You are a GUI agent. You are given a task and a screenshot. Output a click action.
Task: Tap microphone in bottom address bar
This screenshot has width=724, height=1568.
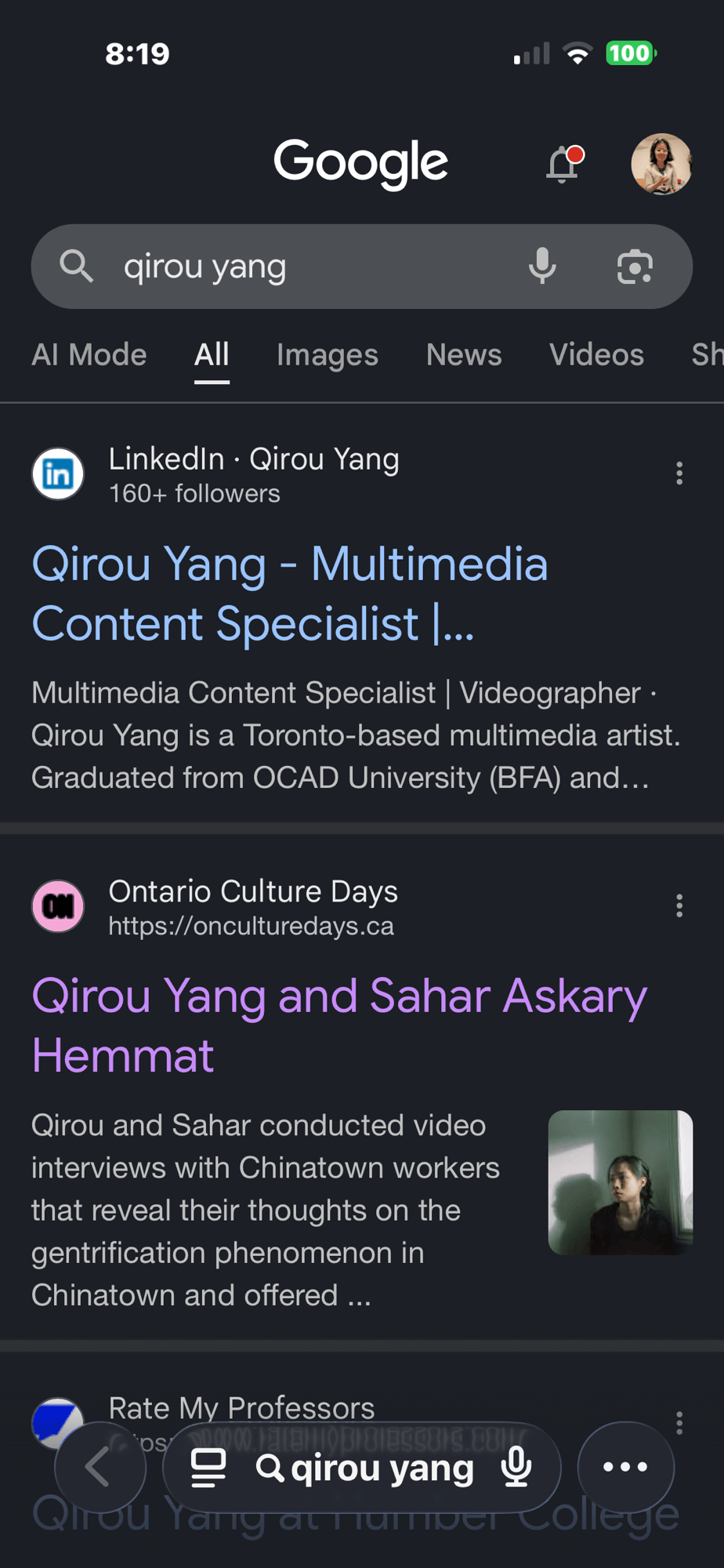(x=516, y=1467)
